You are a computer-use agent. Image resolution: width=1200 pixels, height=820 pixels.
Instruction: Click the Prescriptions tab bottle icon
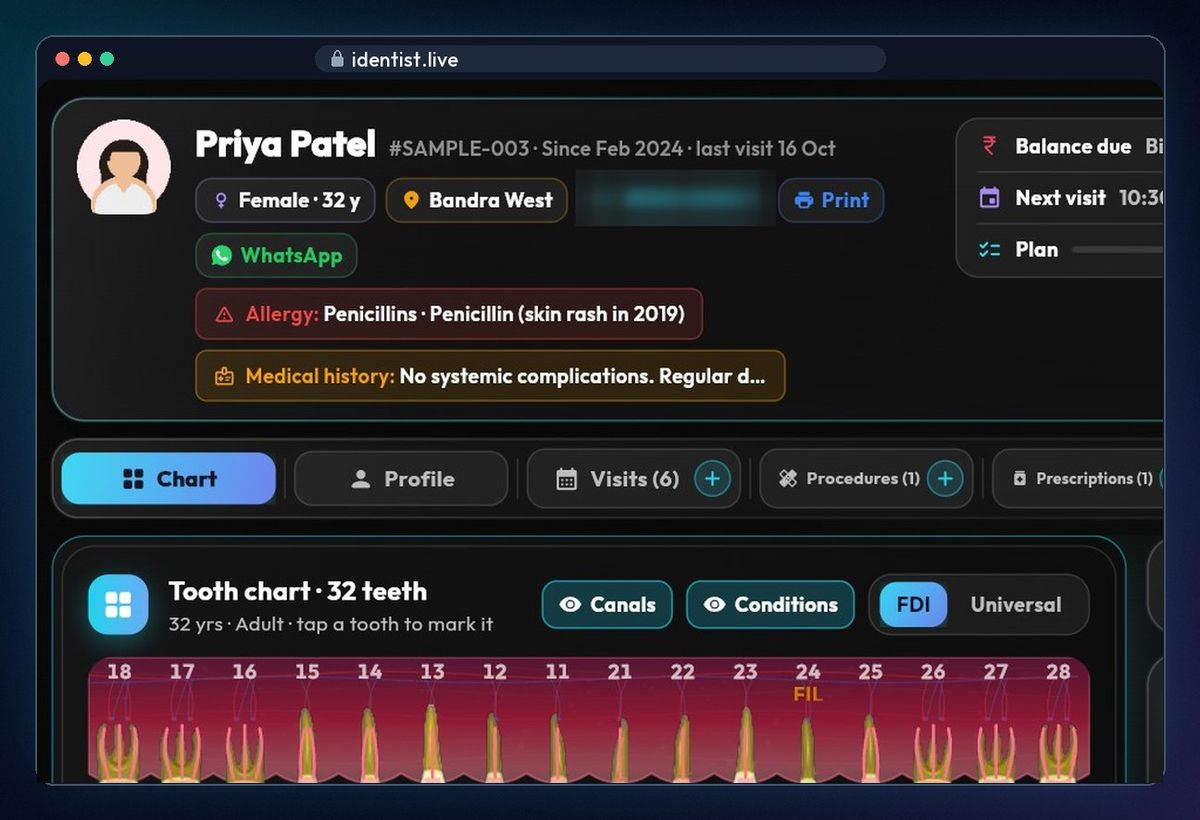[1020, 479]
